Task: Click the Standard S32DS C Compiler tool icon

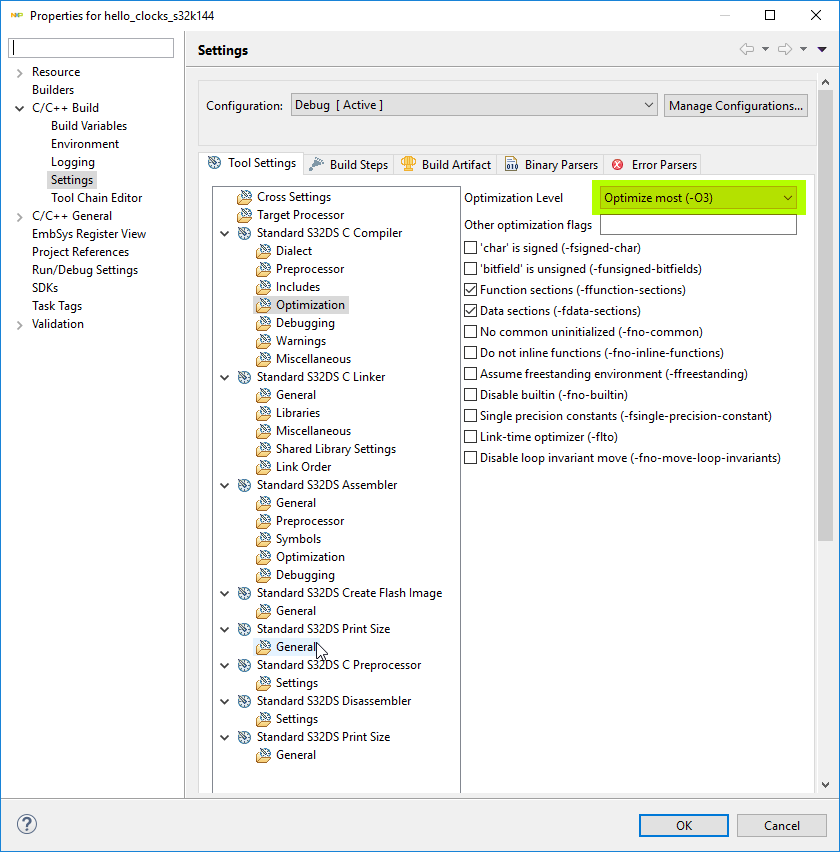Action: (245, 233)
